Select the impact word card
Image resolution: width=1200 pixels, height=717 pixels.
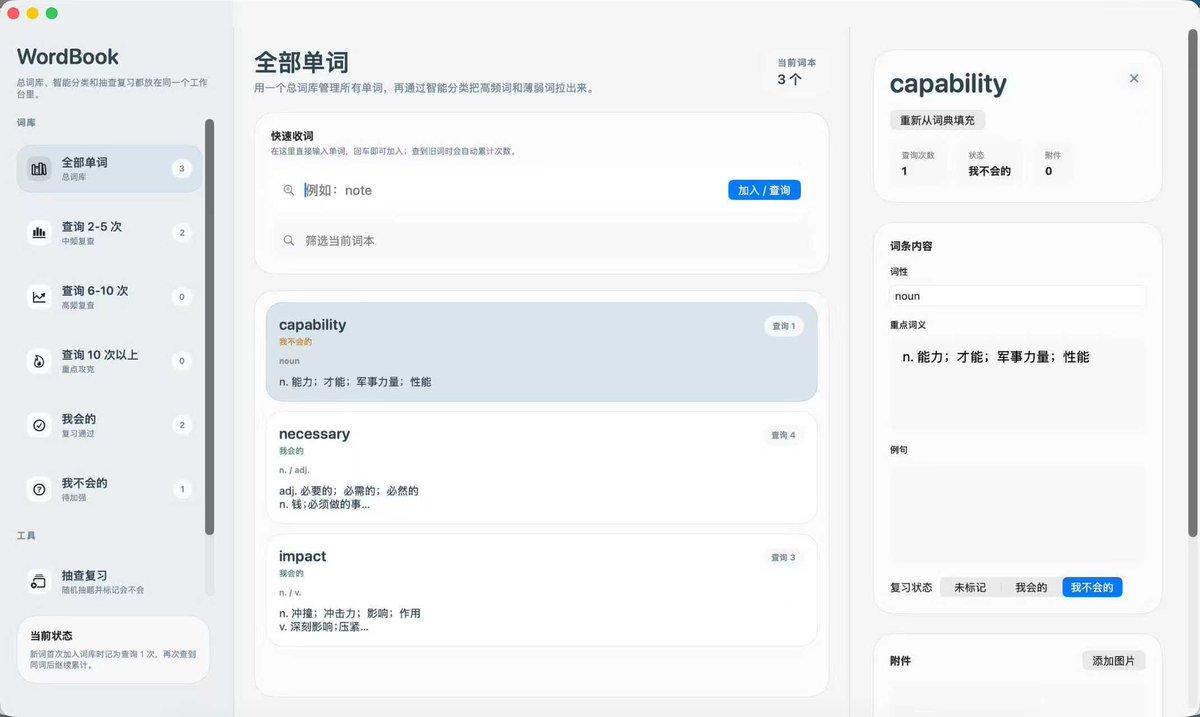541,589
